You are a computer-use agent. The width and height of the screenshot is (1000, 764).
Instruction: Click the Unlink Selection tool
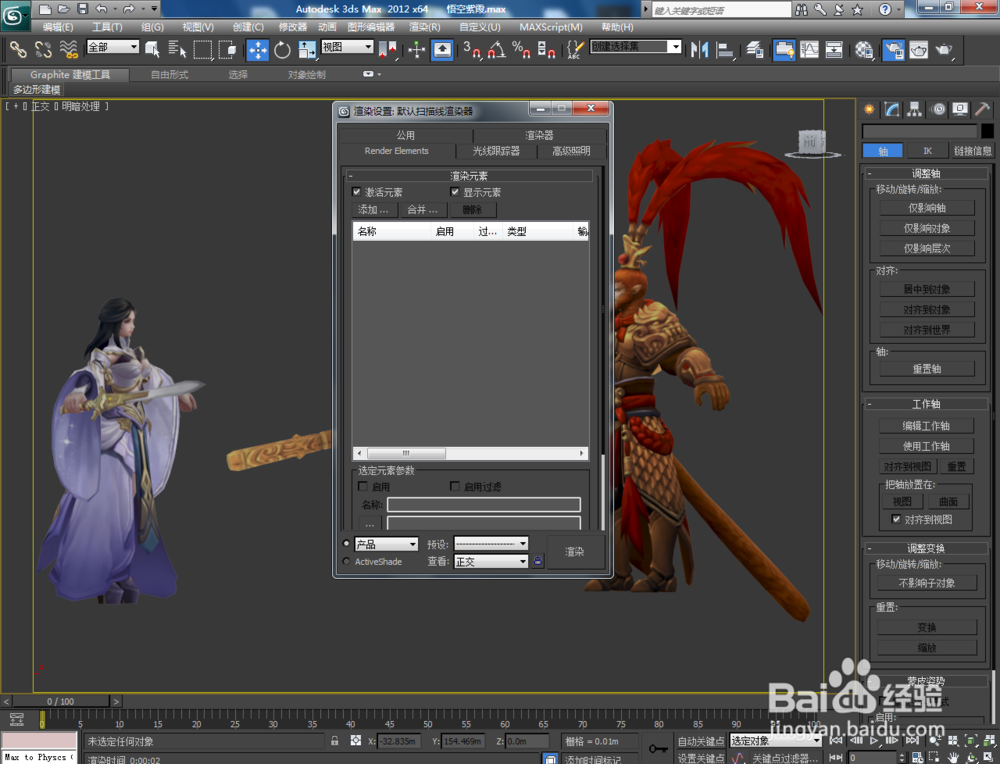click(x=43, y=49)
